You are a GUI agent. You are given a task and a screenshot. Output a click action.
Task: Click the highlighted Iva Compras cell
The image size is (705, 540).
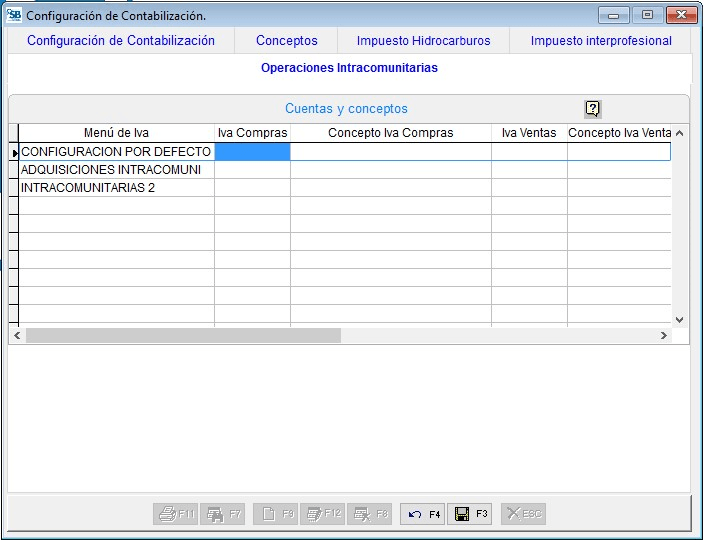252,152
